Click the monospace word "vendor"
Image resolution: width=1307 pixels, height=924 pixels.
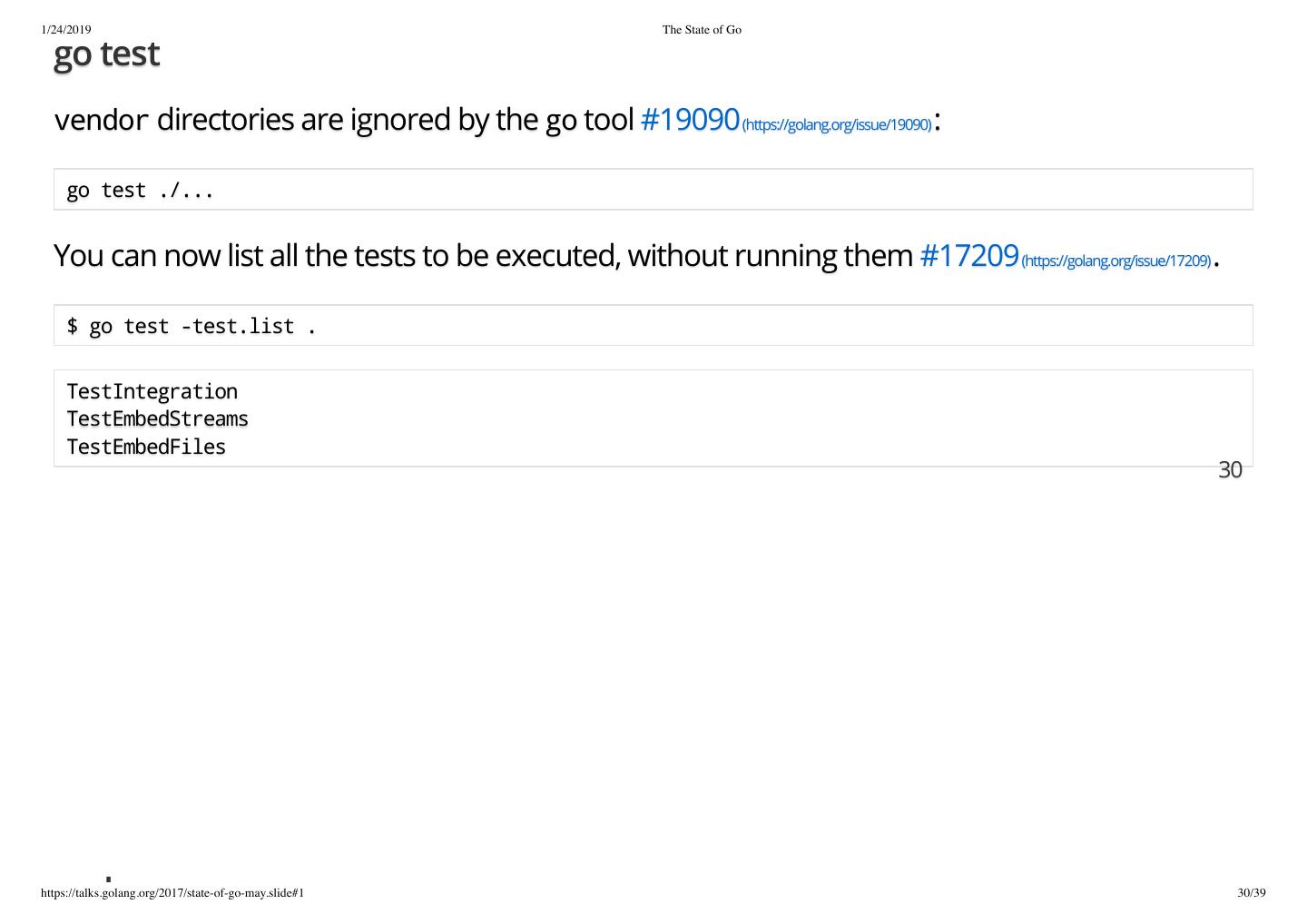[x=102, y=120]
